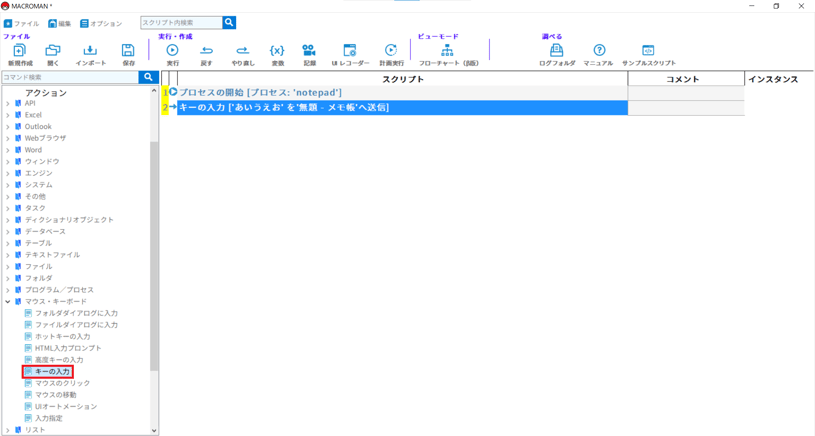Select the マウスの移動 command
Viewport: 815px width, 436px height.
coord(55,395)
